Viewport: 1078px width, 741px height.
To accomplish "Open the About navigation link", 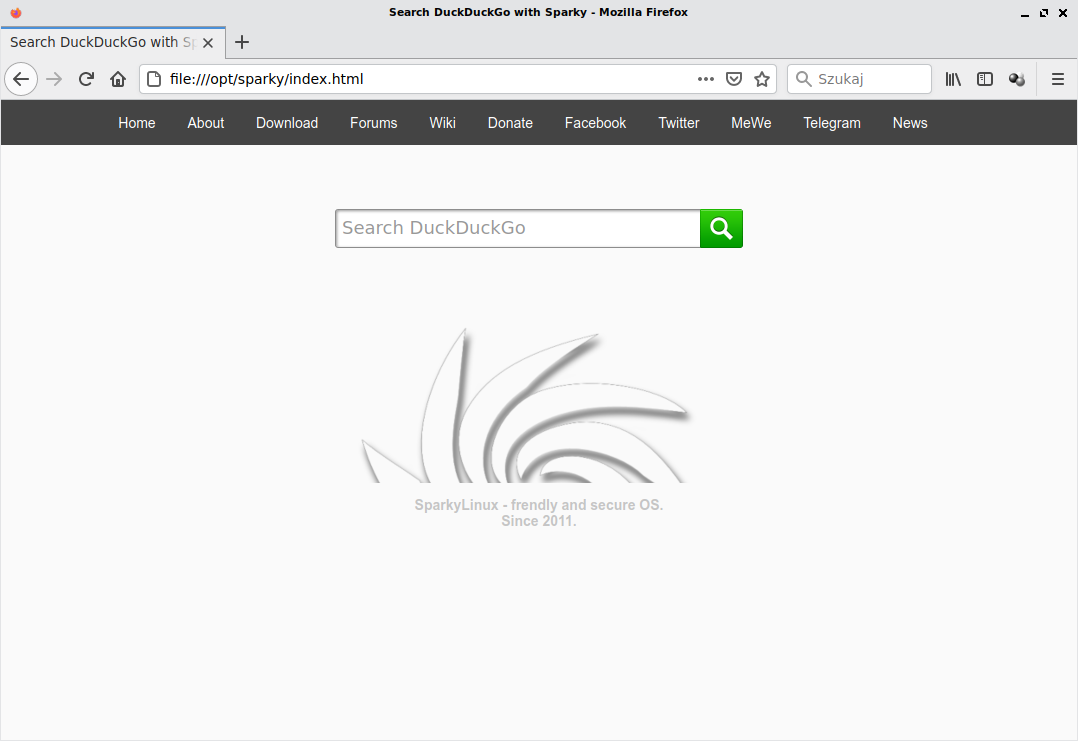I will pyautogui.click(x=206, y=123).
